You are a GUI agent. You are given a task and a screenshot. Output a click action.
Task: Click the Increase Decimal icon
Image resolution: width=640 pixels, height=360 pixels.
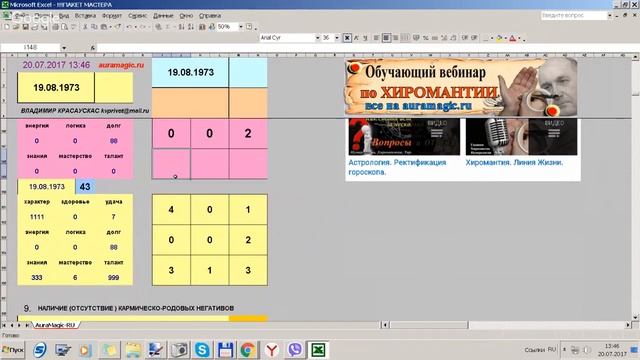(x=444, y=38)
